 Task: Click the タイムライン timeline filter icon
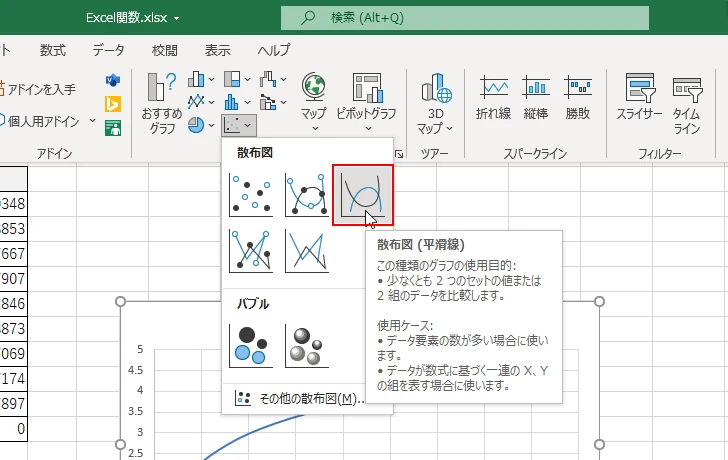[x=687, y=89]
